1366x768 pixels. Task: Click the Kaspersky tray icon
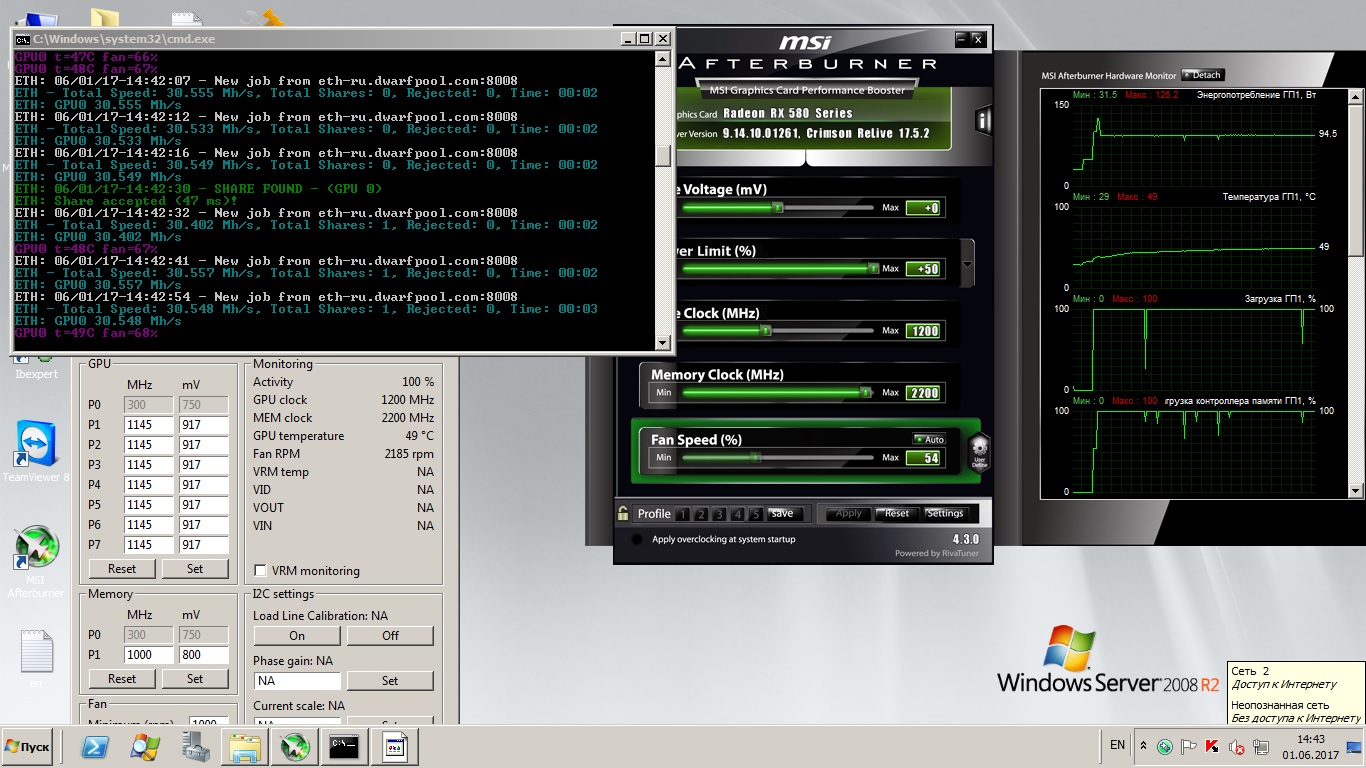click(x=1212, y=746)
